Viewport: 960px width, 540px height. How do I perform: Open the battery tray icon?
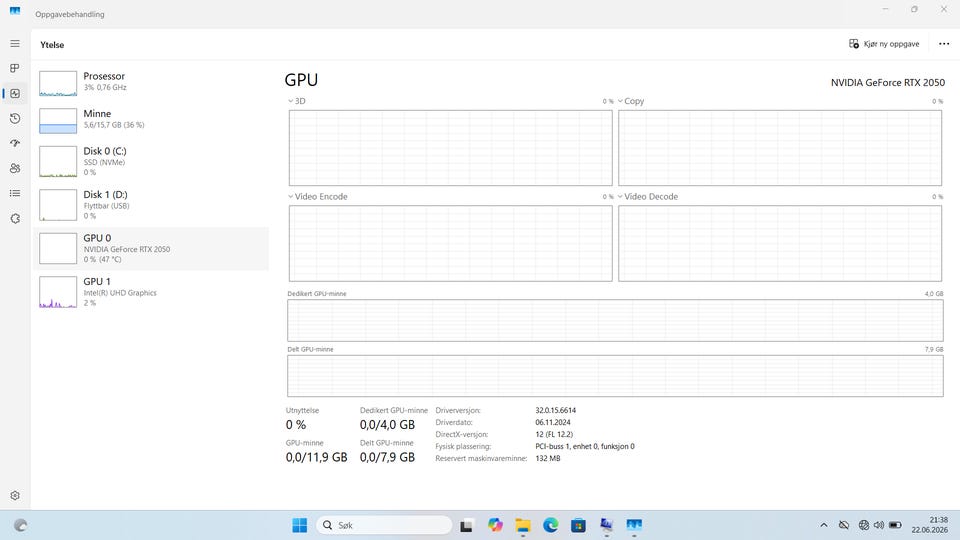[895, 525]
